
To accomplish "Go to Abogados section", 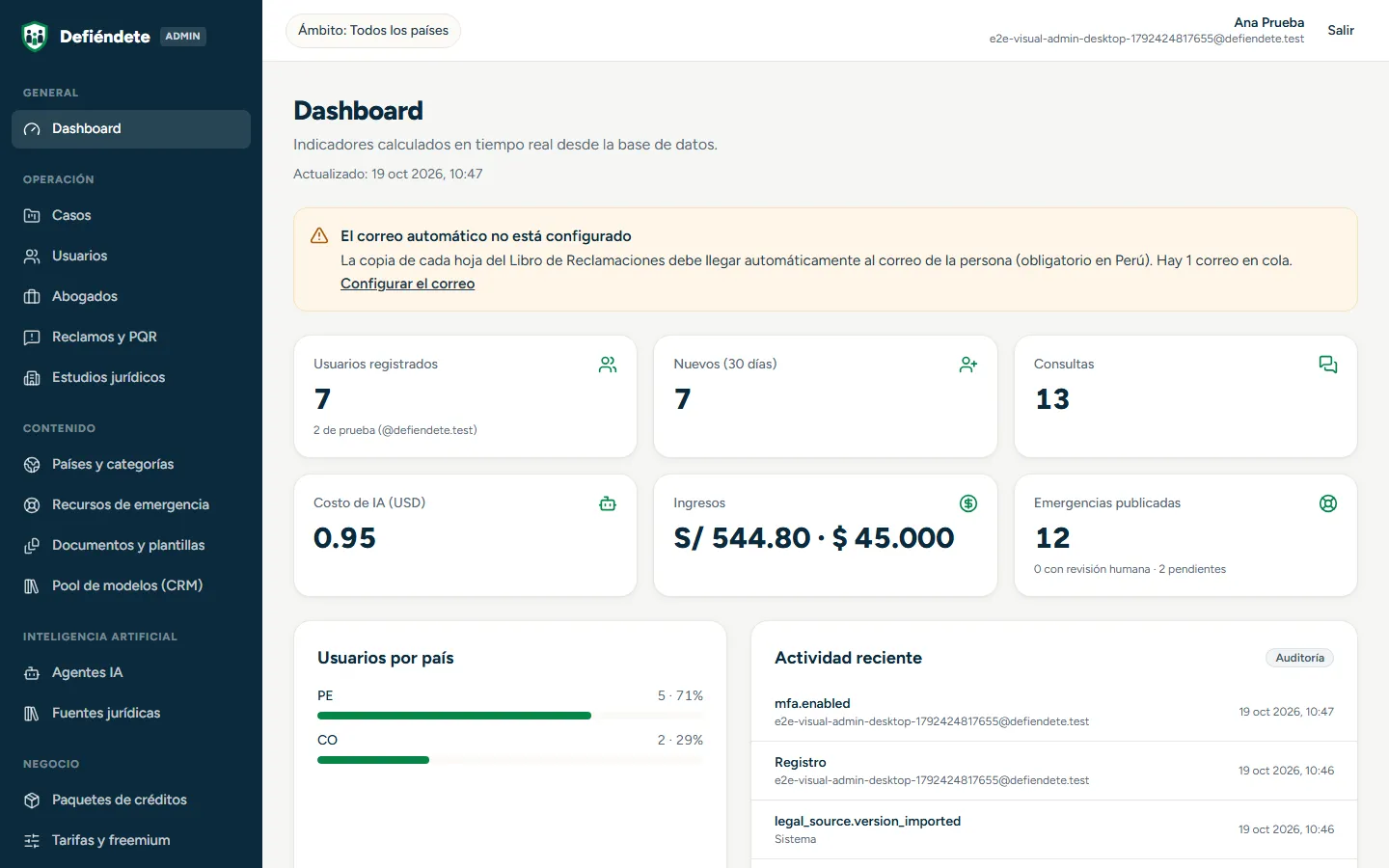I will pos(131,297).
